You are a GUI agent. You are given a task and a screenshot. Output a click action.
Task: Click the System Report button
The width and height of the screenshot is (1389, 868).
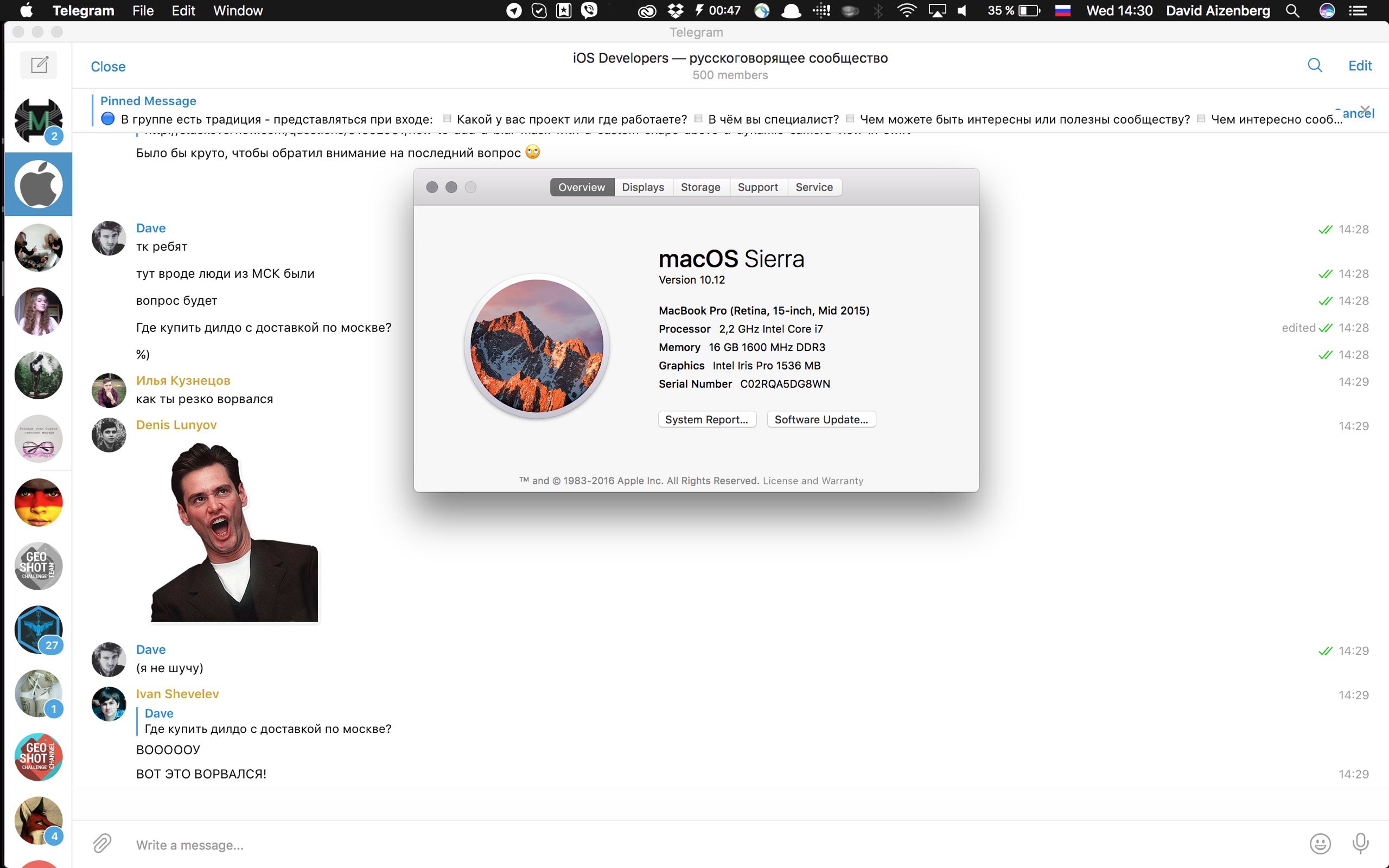[706, 419]
